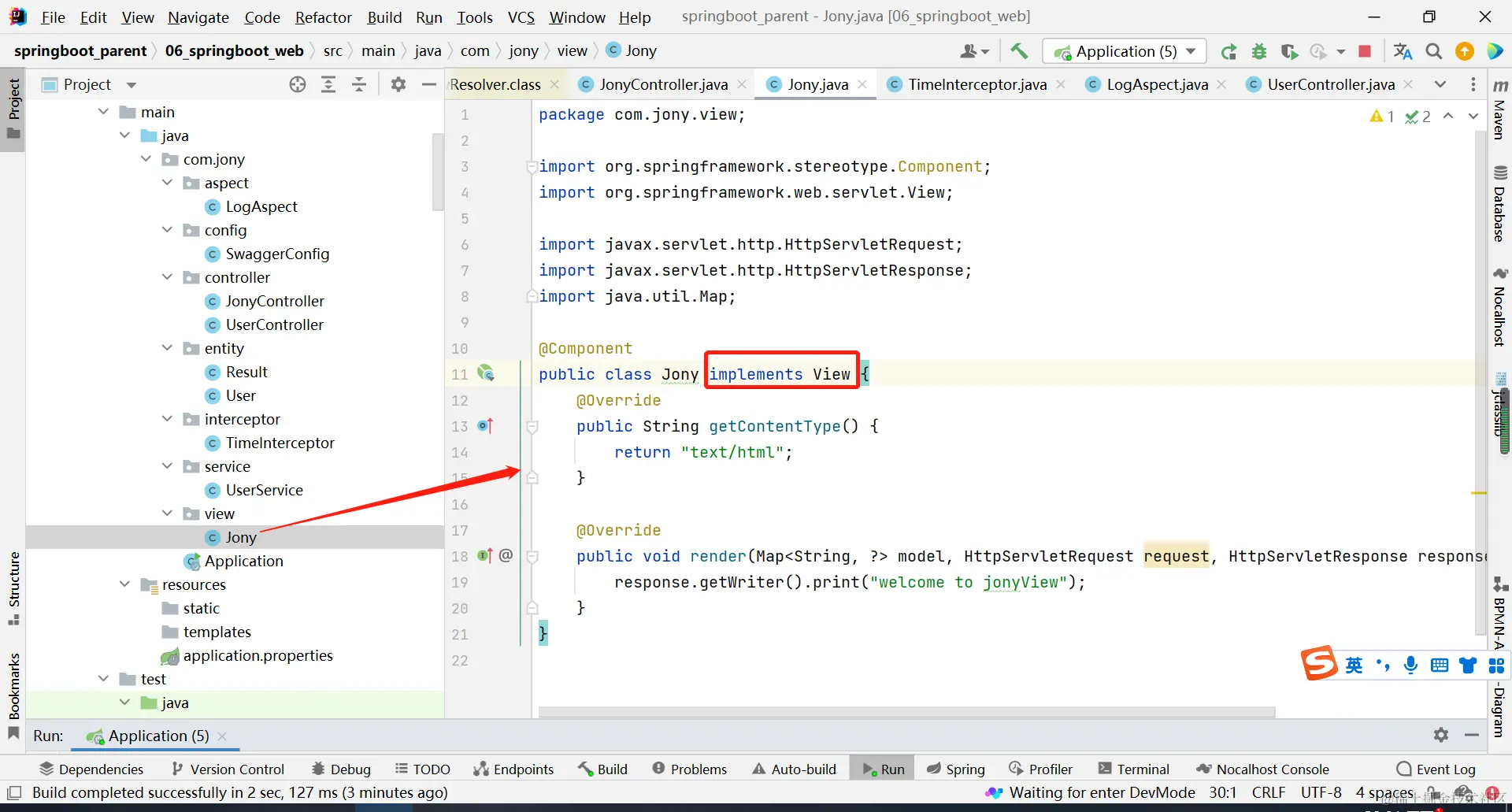Start debugging with the bug icon
This screenshot has height=812, width=1512.
tap(1259, 51)
